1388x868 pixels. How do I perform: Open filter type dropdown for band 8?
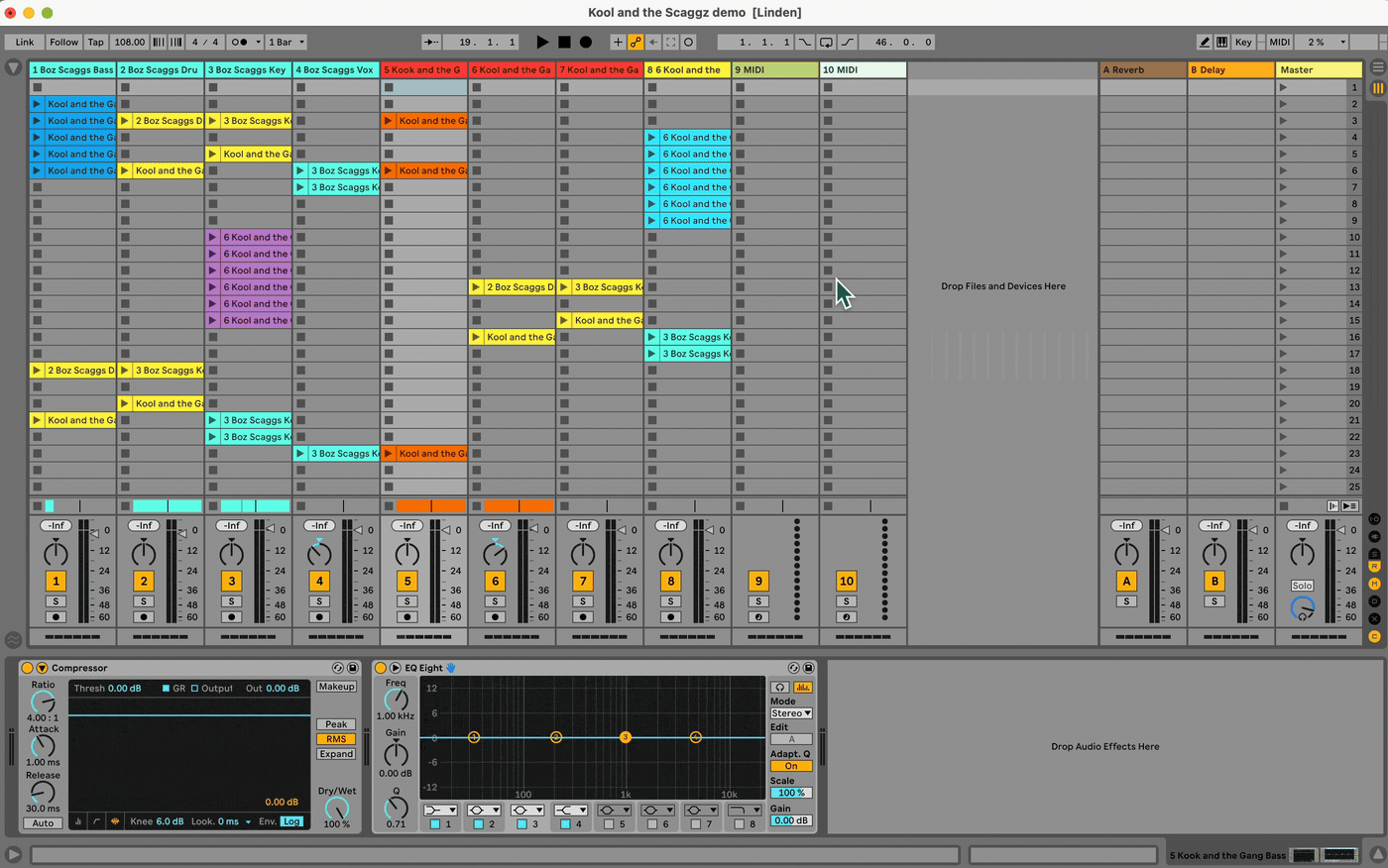(x=745, y=811)
